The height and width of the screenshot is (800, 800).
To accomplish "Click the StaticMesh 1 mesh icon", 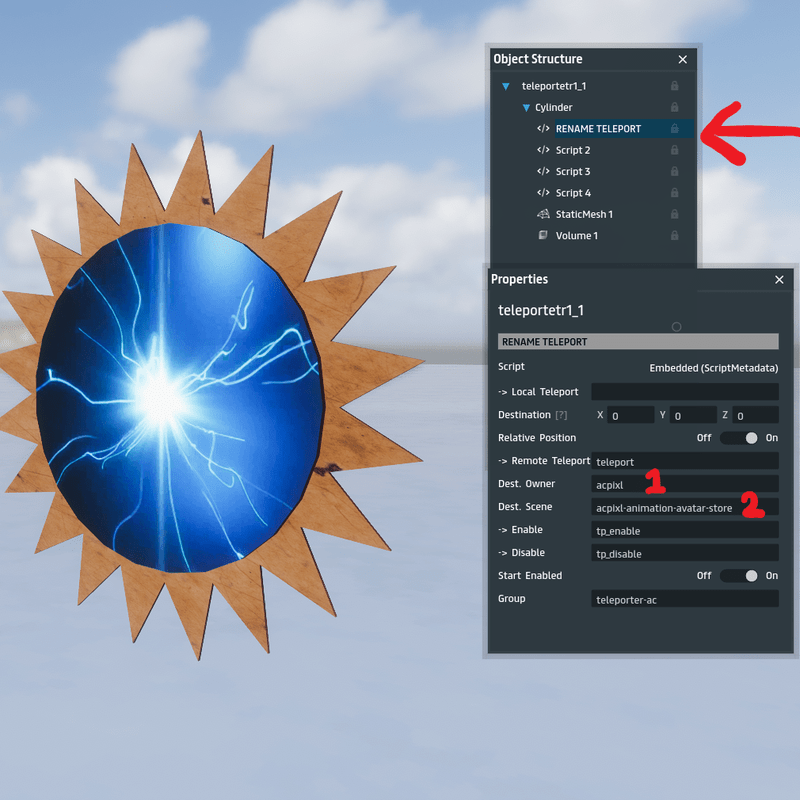I will point(543,214).
